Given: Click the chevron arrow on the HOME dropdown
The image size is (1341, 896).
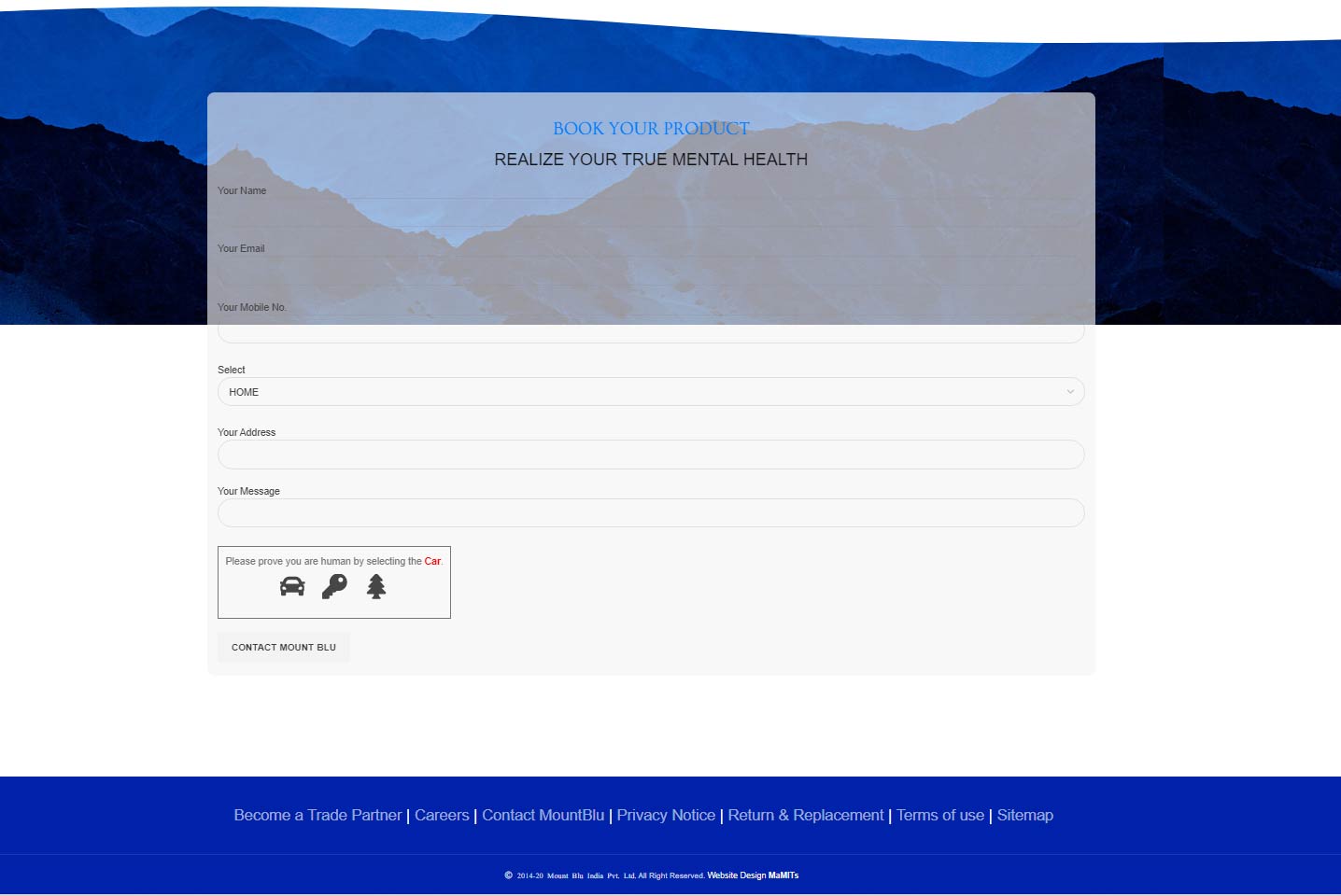Looking at the screenshot, I should (1070, 392).
